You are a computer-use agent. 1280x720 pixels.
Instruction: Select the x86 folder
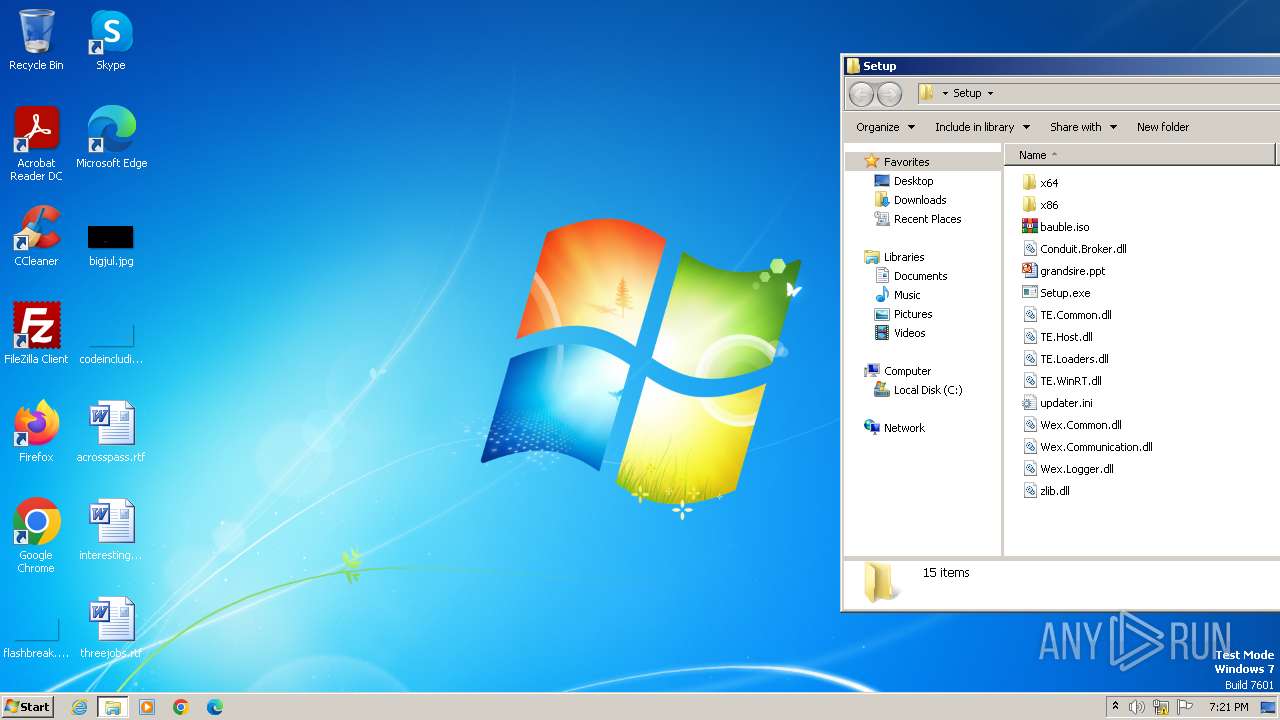pyautogui.click(x=1048, y=205)
